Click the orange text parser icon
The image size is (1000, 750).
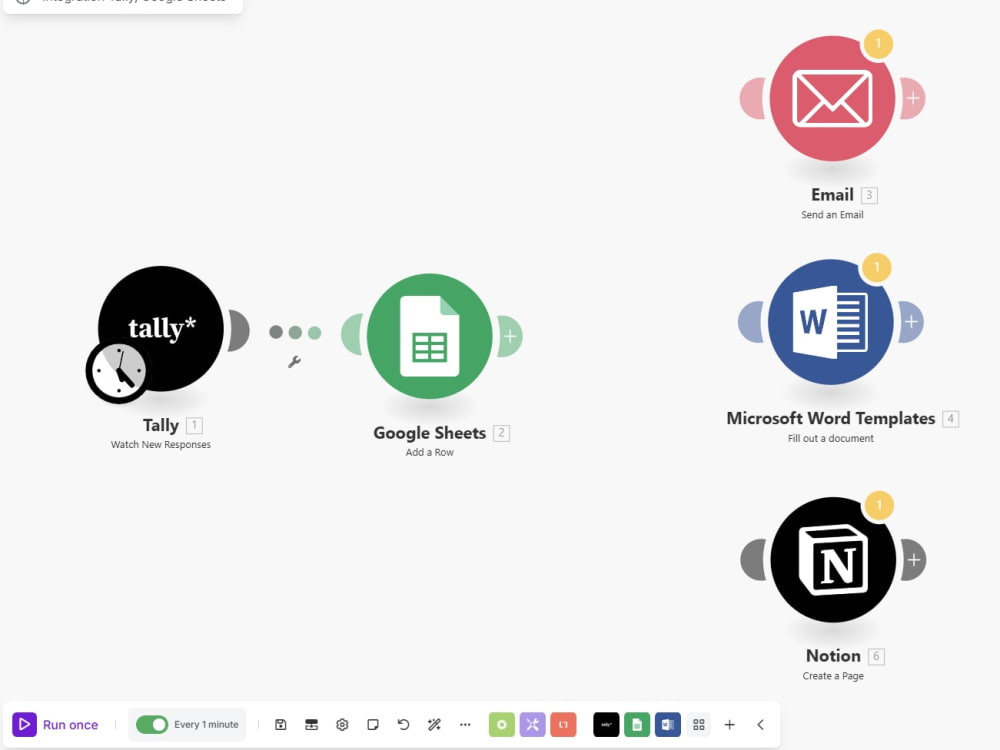coord(563,724)
